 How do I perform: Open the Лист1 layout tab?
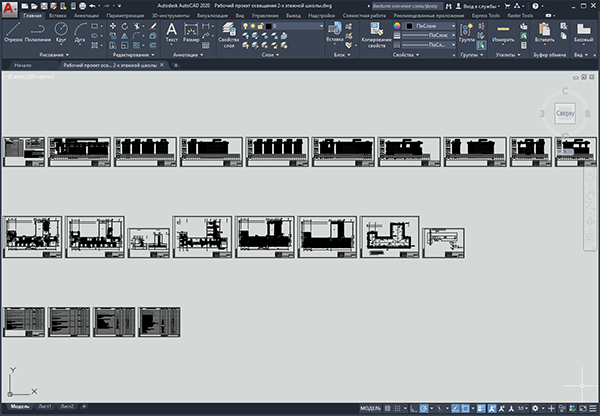pos(44,408)
